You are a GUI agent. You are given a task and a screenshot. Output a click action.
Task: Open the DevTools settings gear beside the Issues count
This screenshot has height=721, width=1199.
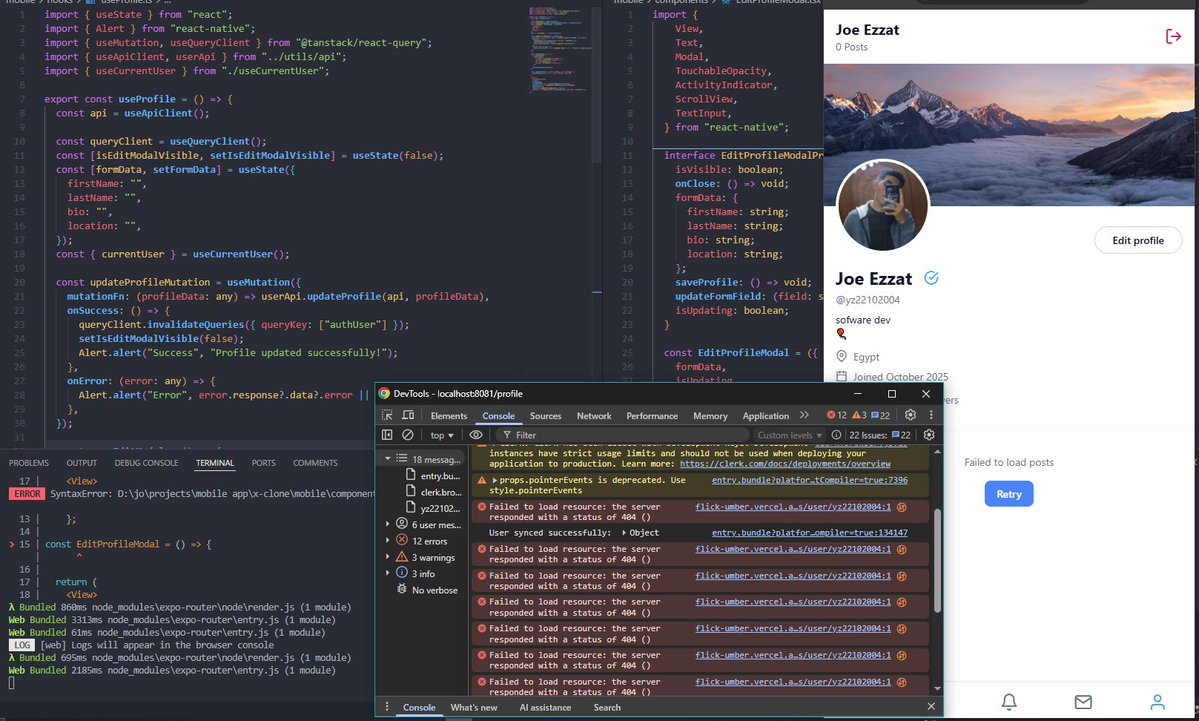point(910,415)
